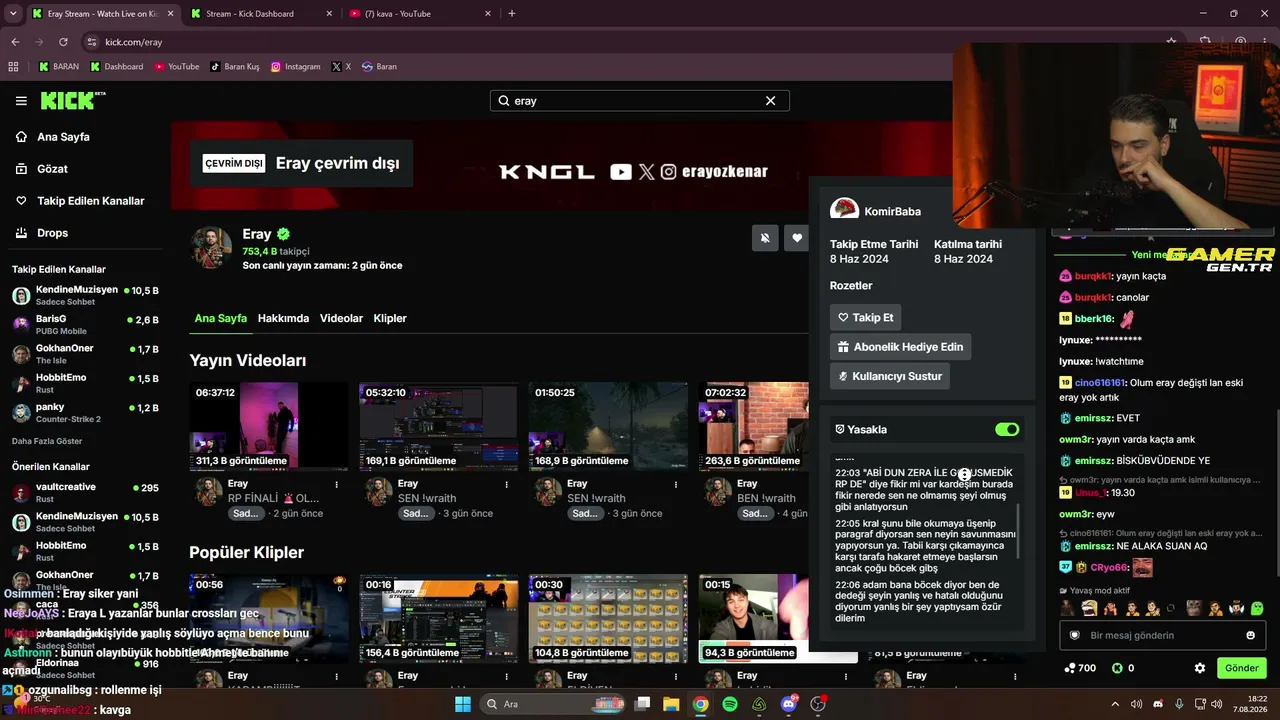Open GokhanOner in followed channels list
Image resolution: width=1280 pixels, height=720 pixels.
coord(85,354)
